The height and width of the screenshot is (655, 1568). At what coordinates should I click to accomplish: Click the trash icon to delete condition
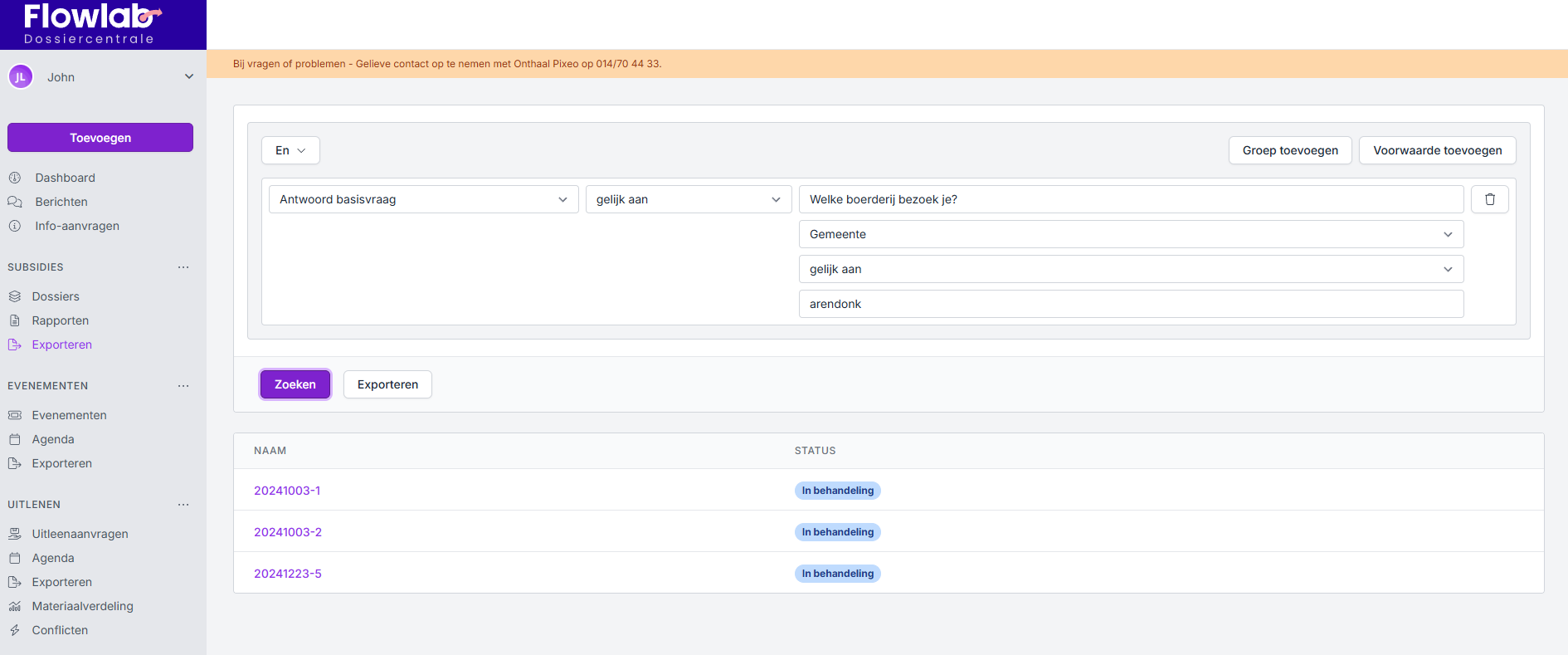click(1489, 199)
